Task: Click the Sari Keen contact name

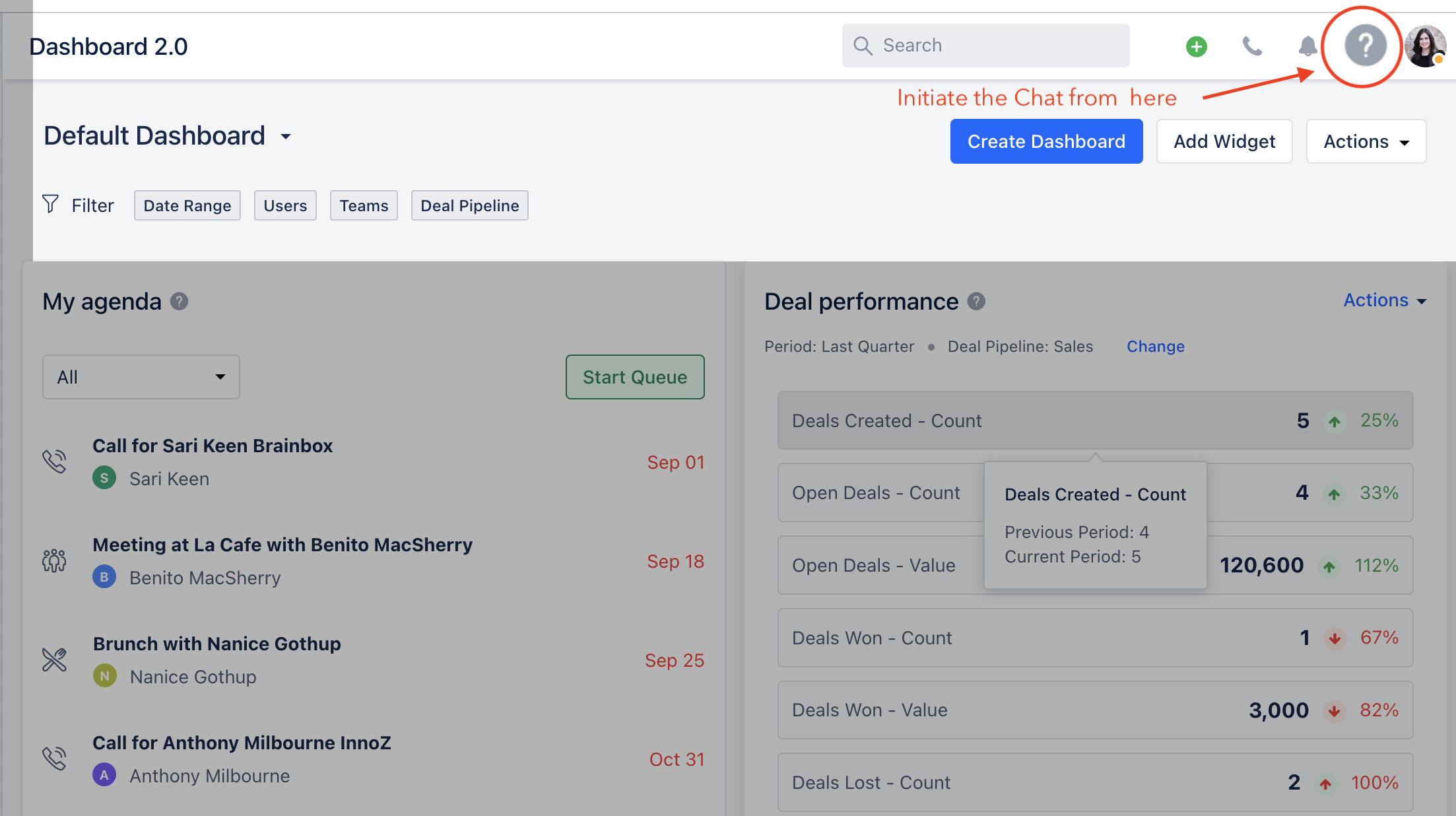Action: pos(169,479)
